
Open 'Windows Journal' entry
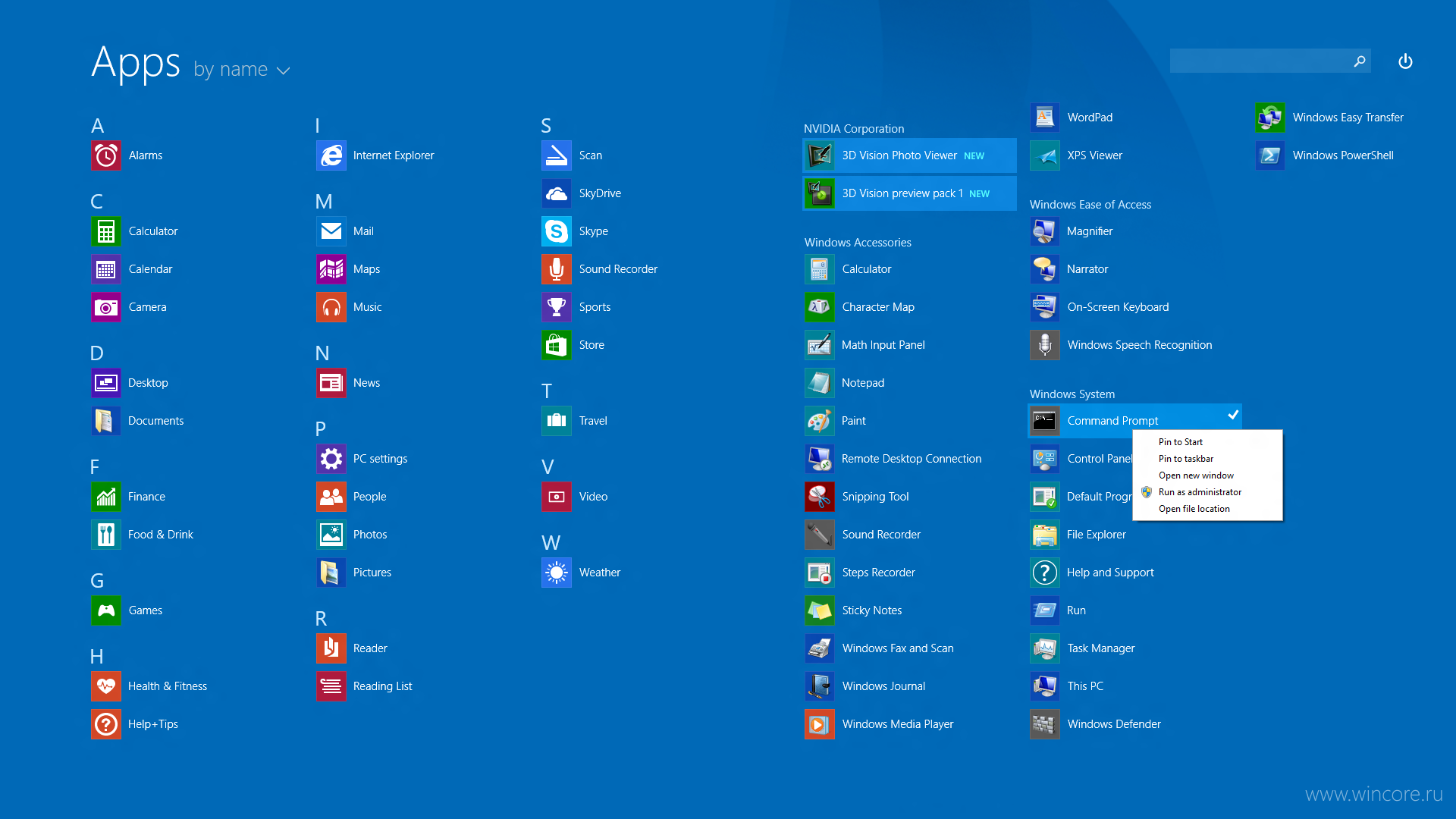tap(866, 686)
